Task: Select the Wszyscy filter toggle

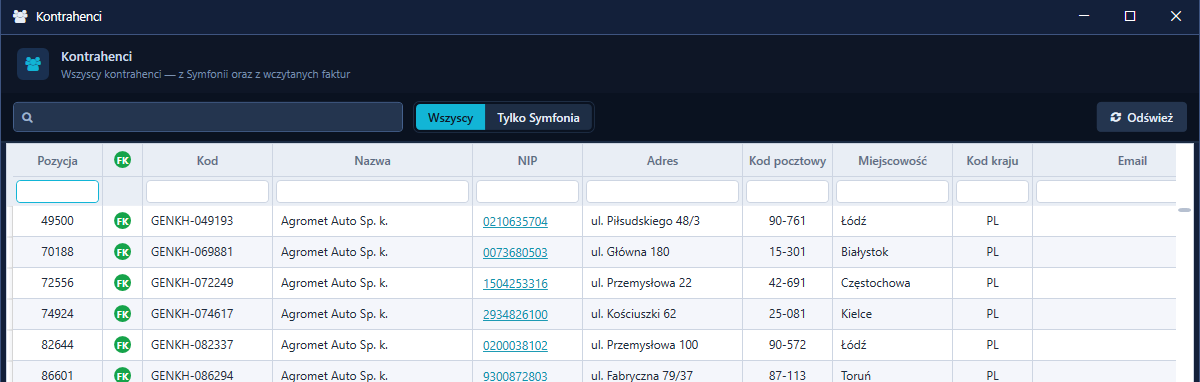Action: 450,117
